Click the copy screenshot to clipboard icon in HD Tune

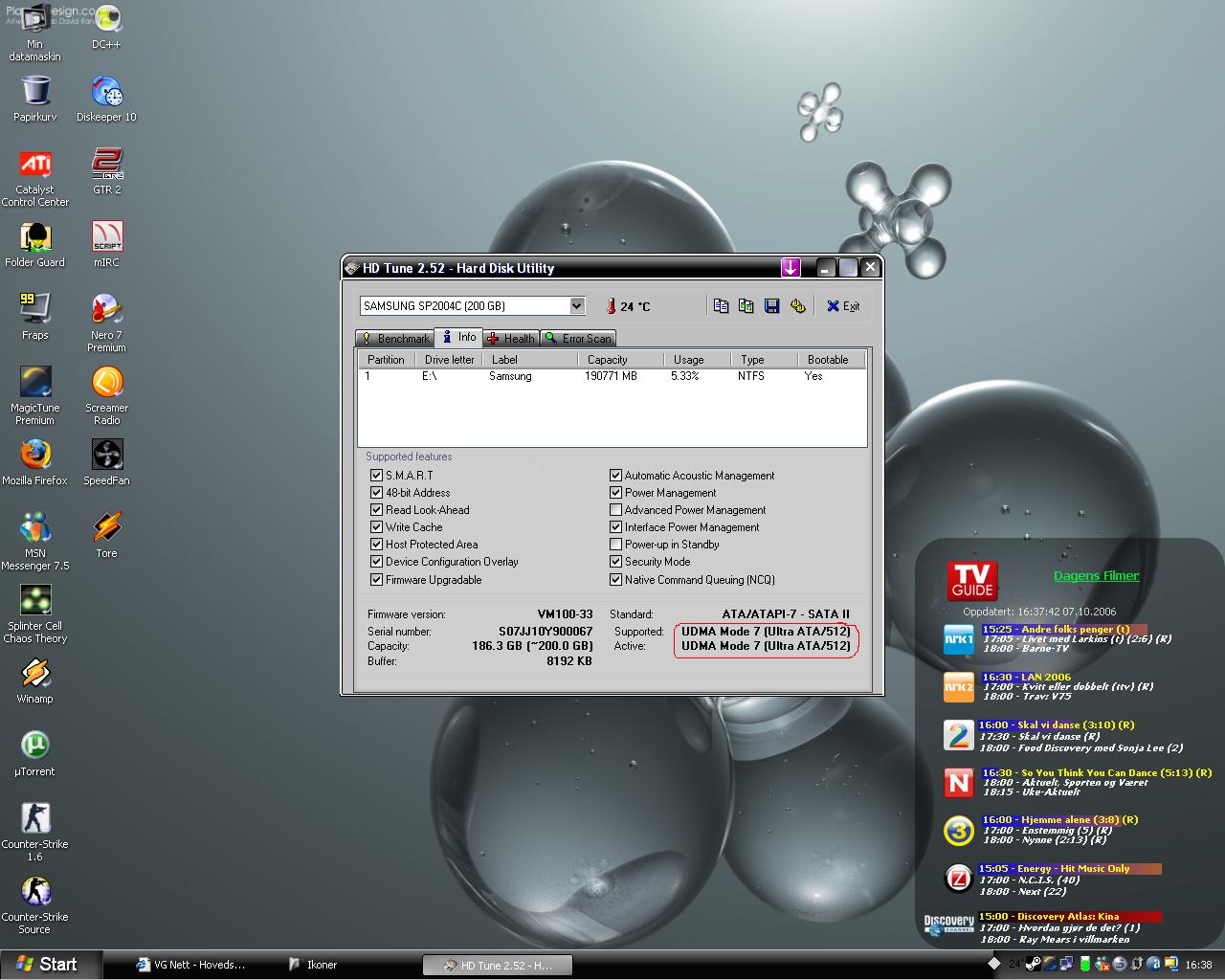pyautogui.click(x=746, y=306)
